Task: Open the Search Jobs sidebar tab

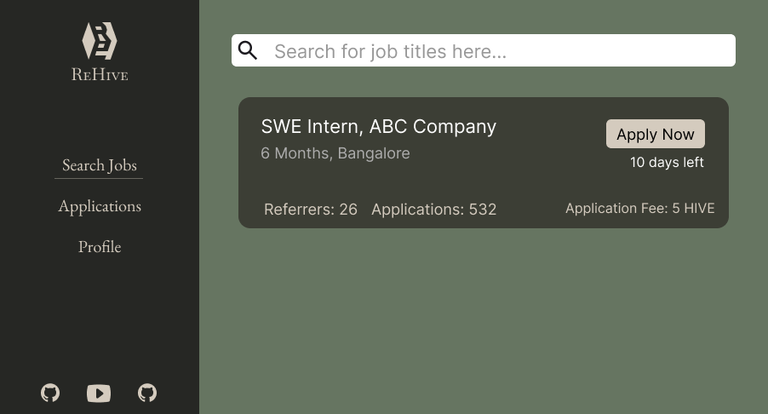Action: click(x=99, y=166)
